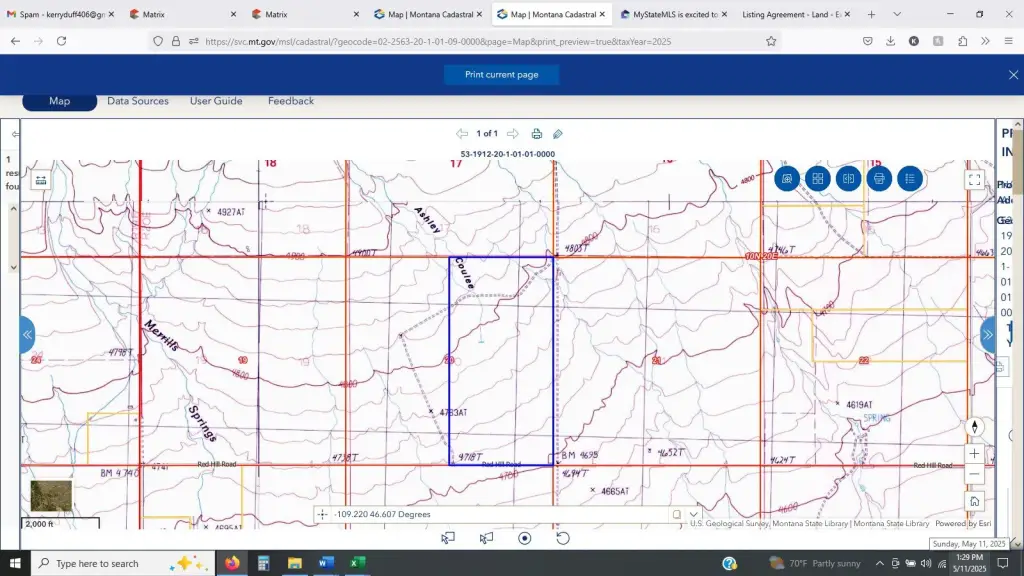This screenshot has height=576, width=1024.
Task: Click the Print current page button
Action: coord(501,75)
